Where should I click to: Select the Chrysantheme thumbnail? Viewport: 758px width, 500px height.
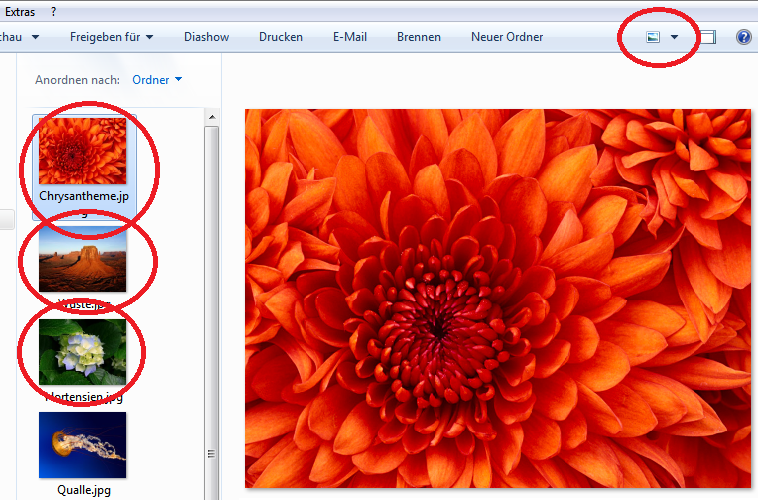[x=82, y=151]
